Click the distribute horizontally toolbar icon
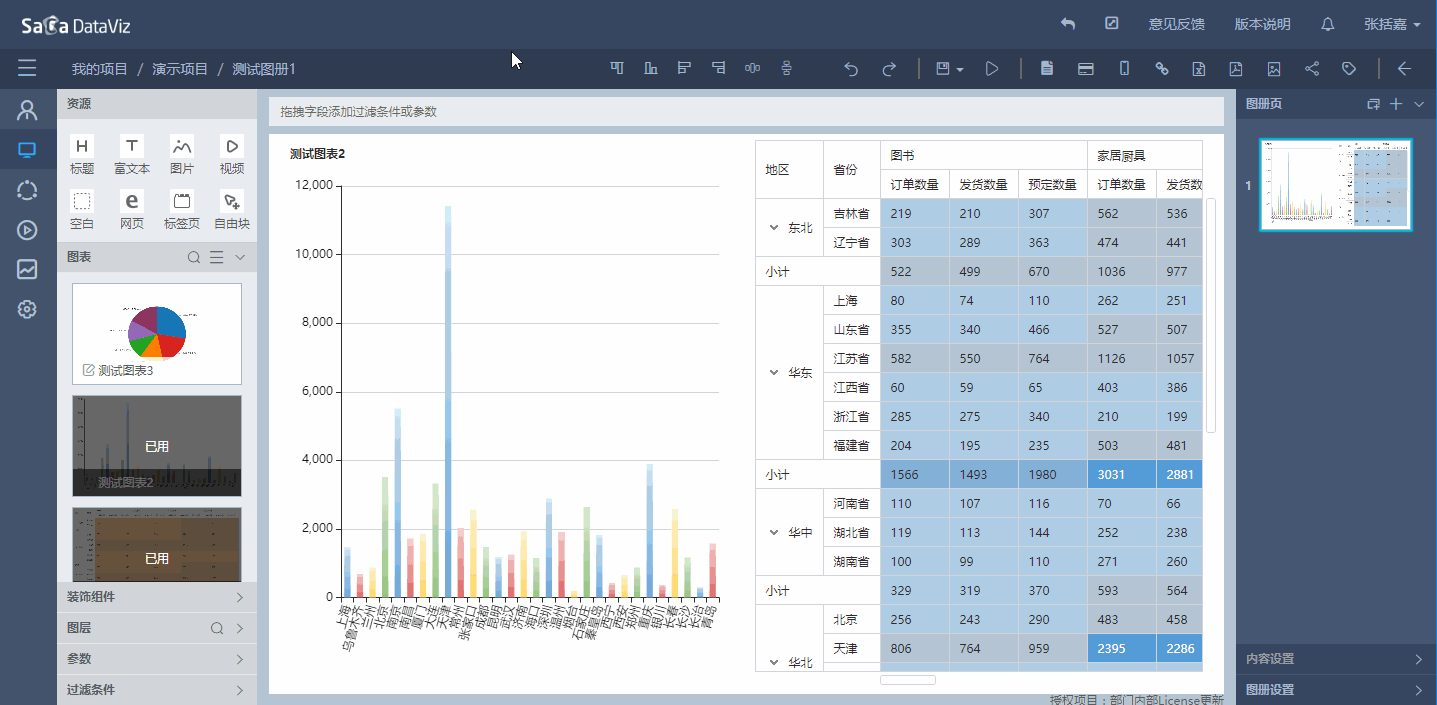This screenshot has width=1437, height=705. pos(753,68)
